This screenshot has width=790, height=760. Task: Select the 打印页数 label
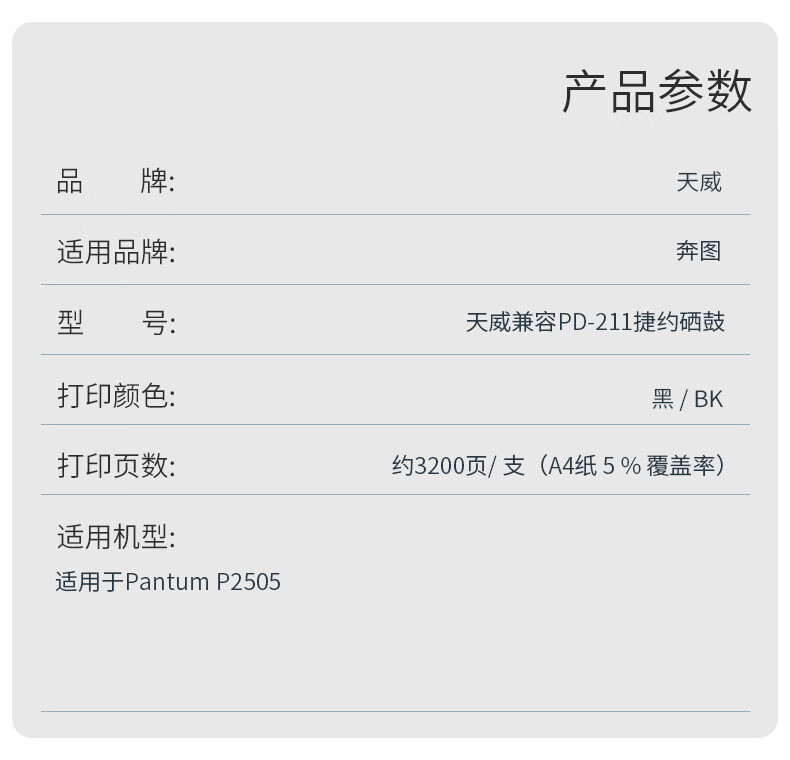pos(116,465)
